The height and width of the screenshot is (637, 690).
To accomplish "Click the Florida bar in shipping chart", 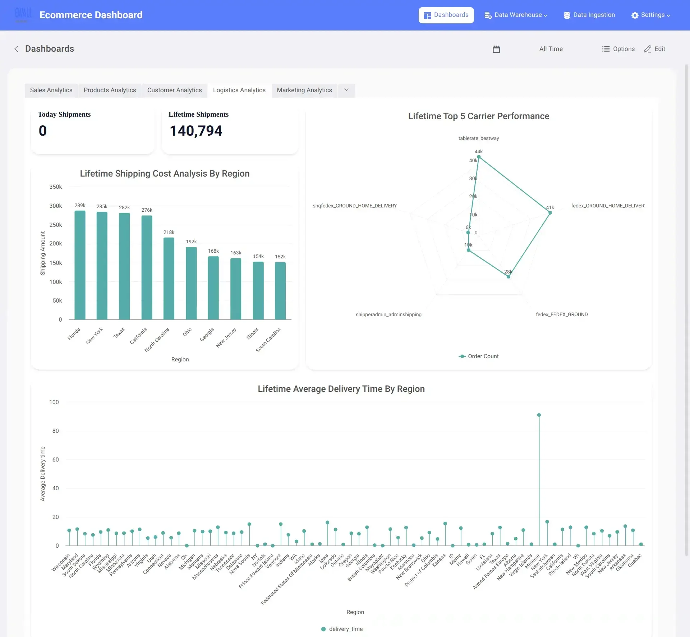I will coord(80,265).
